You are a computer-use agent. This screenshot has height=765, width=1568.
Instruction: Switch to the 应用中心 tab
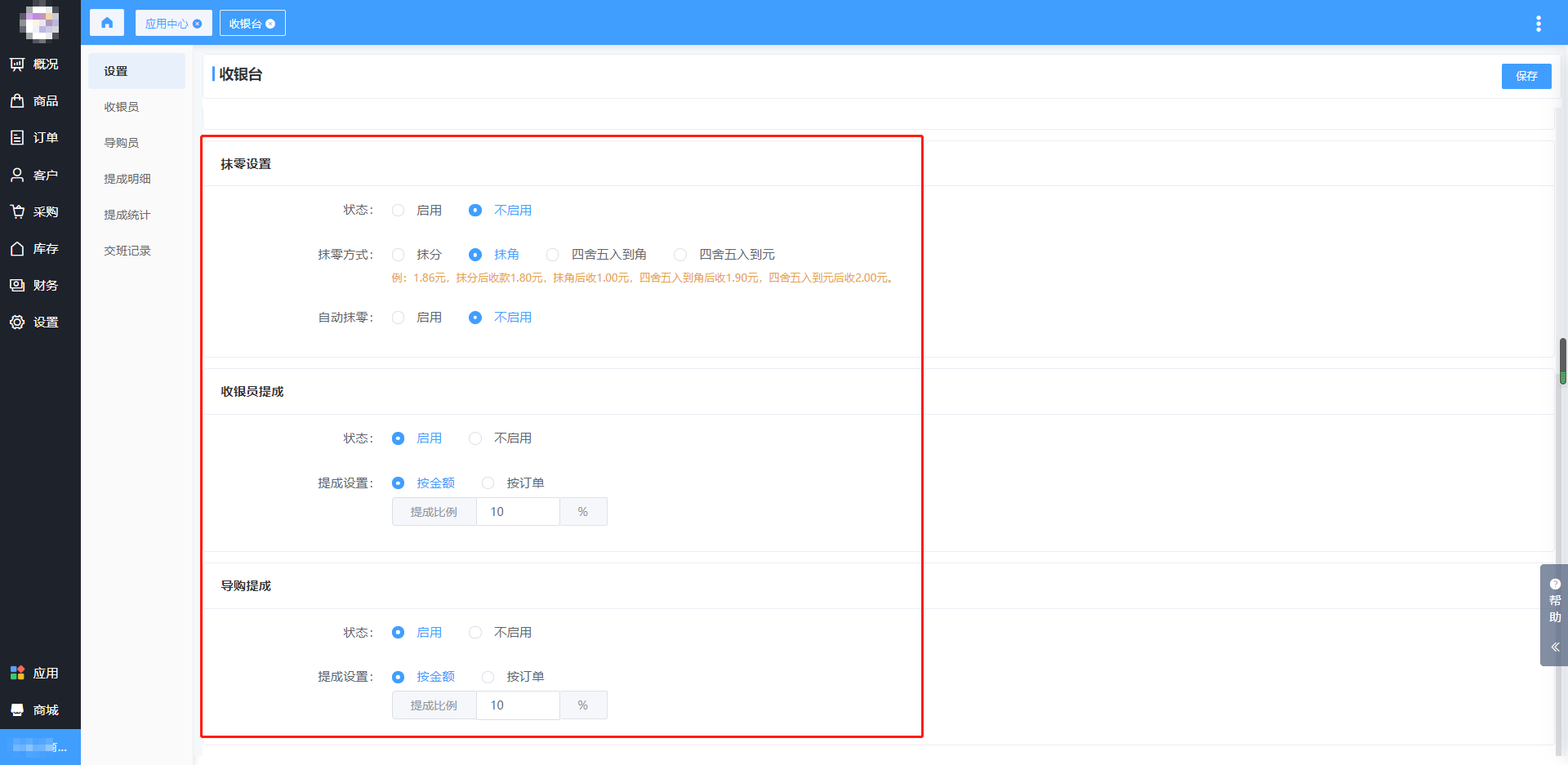tap(167, 24)
